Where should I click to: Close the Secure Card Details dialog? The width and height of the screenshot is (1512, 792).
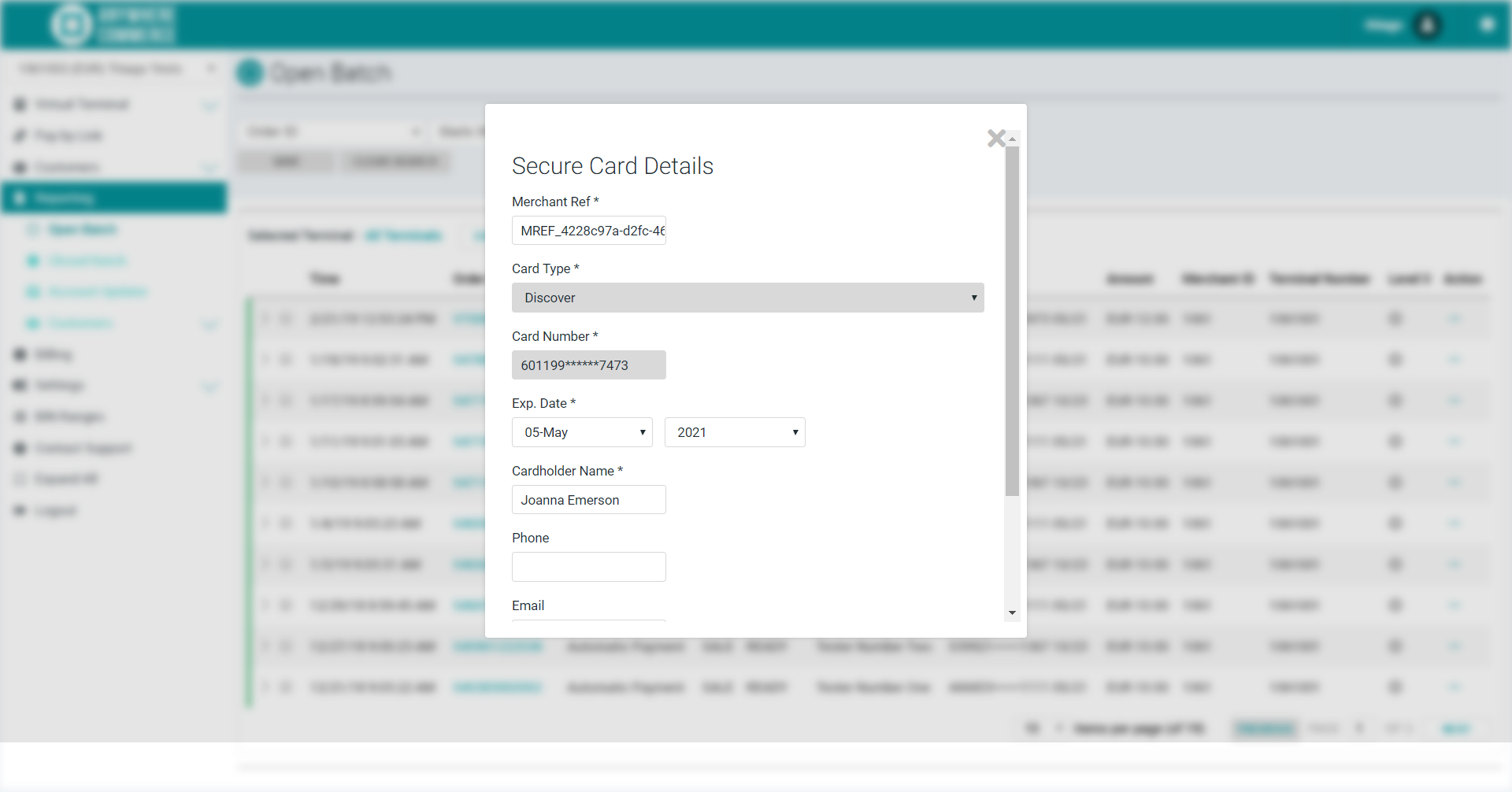pos(995,139)
